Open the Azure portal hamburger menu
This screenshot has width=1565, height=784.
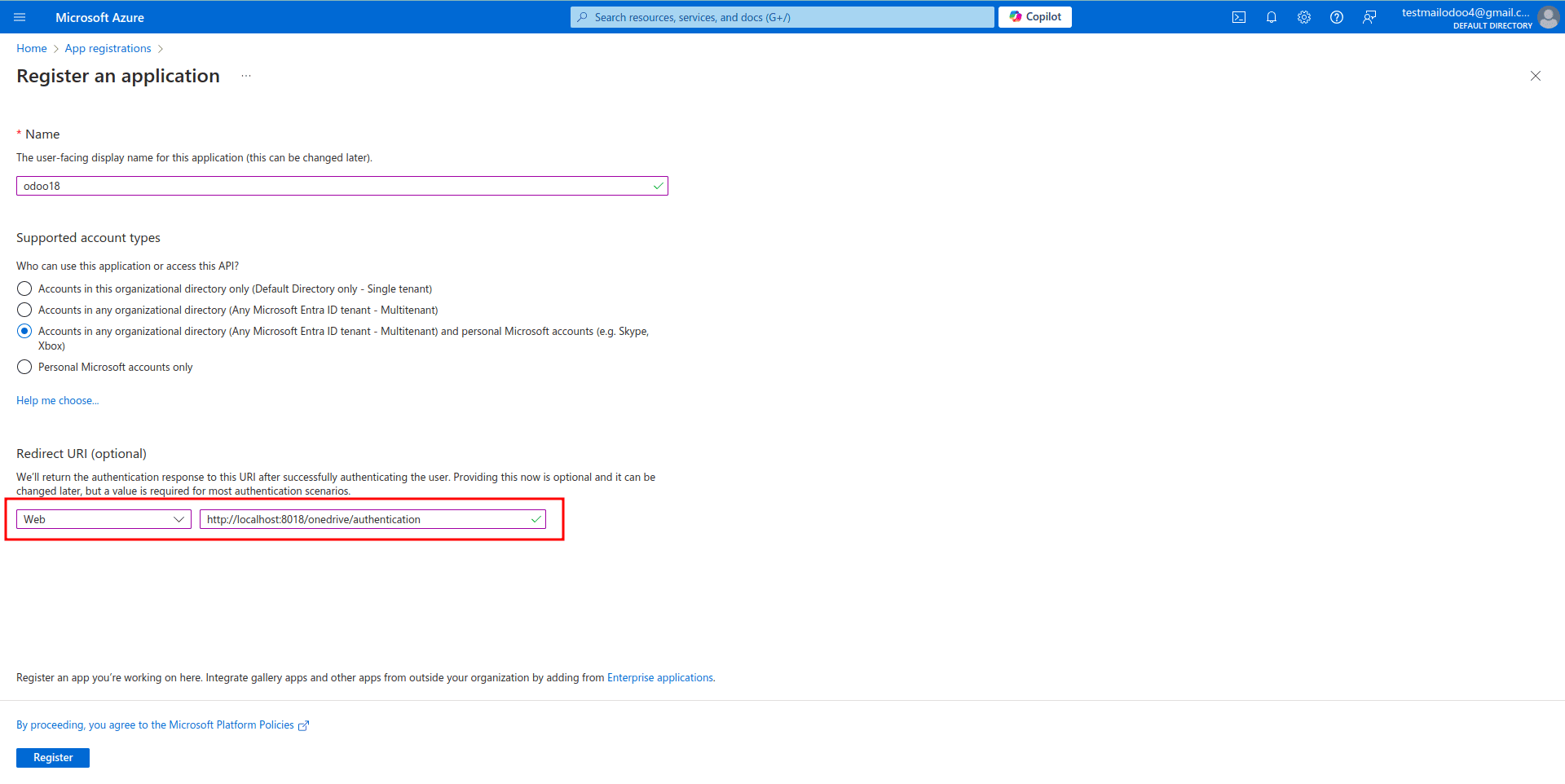pos(20,17)
